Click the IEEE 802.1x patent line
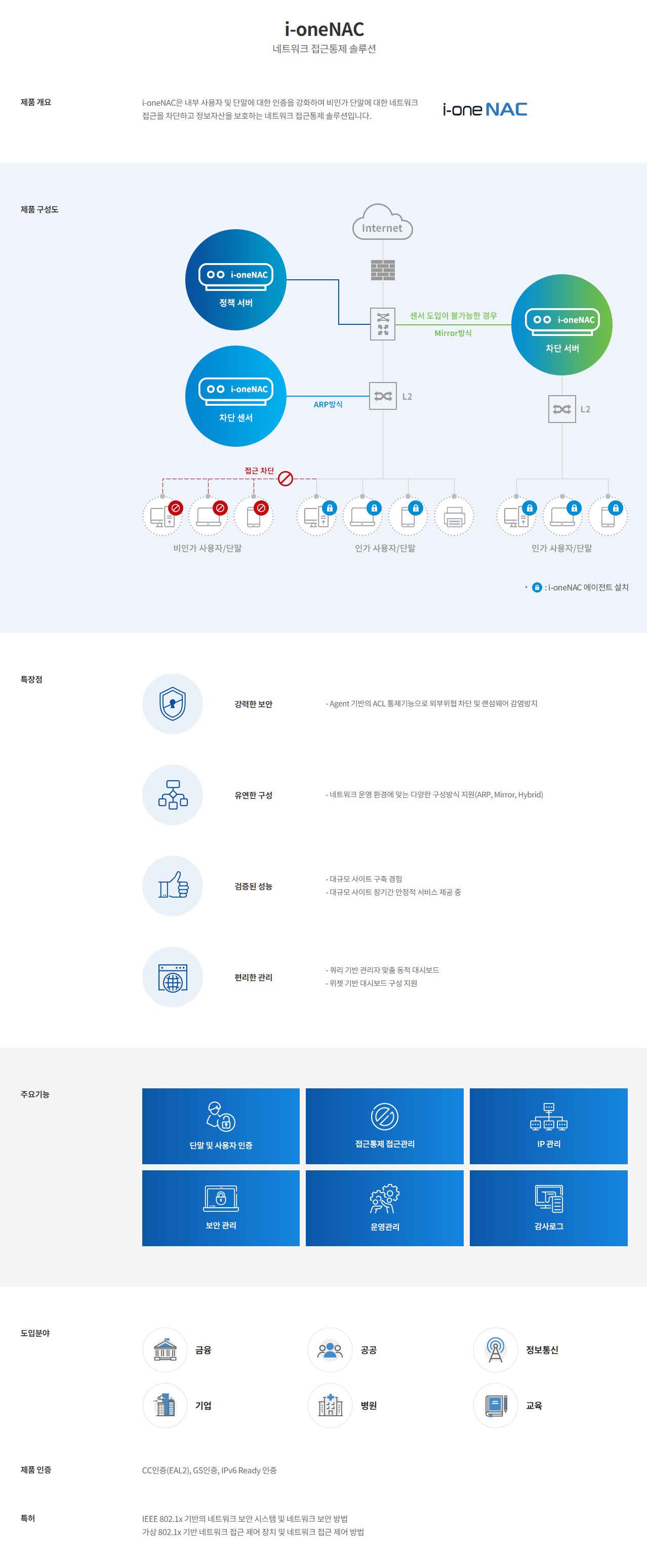Viewport: 647px width, 1568px height. 245,1519
